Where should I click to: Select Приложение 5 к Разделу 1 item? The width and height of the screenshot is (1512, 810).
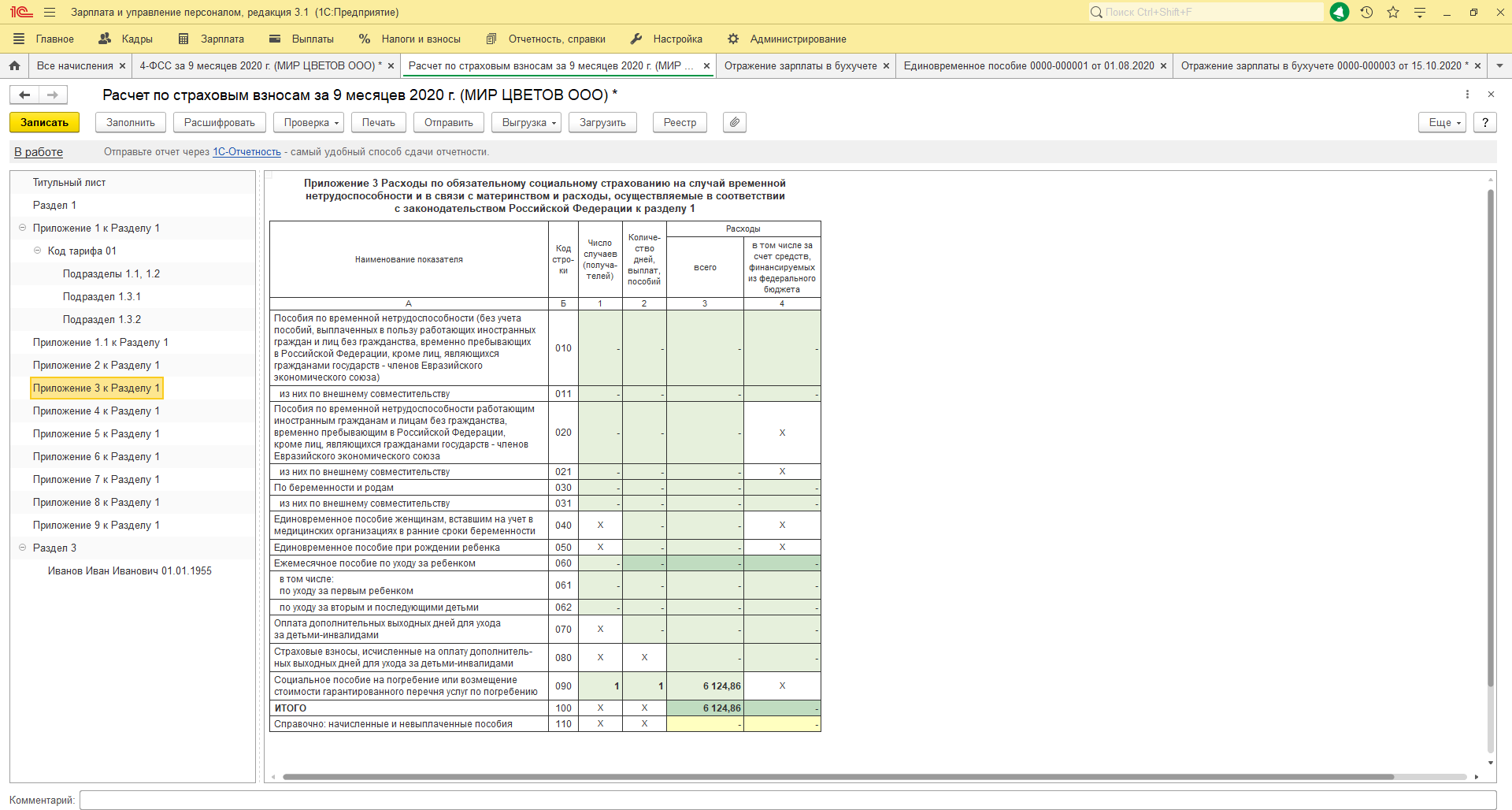click(x=96, y=433)
